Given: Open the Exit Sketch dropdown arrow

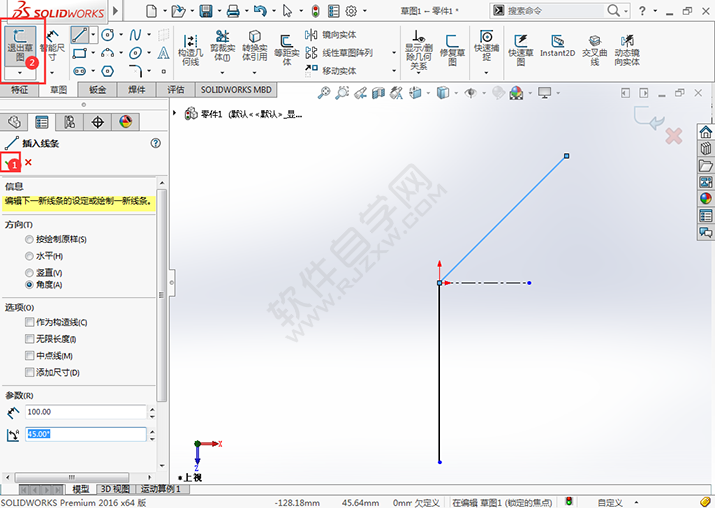Looking at the screenshot, I should (x=20, y=73).
